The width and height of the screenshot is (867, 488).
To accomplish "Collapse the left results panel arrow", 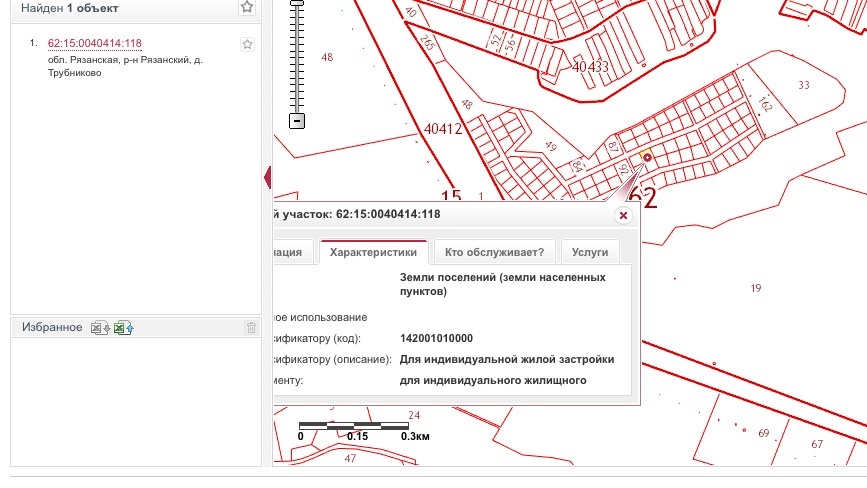I will tap(268, 178).
